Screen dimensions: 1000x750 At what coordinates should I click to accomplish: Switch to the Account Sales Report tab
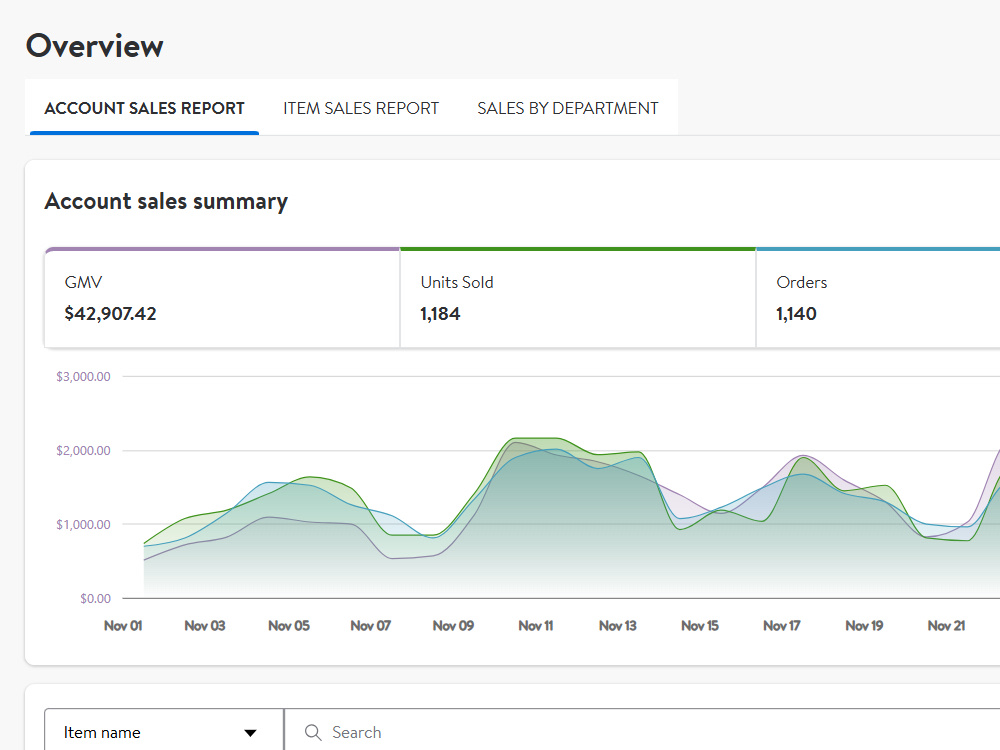[144, 108]
